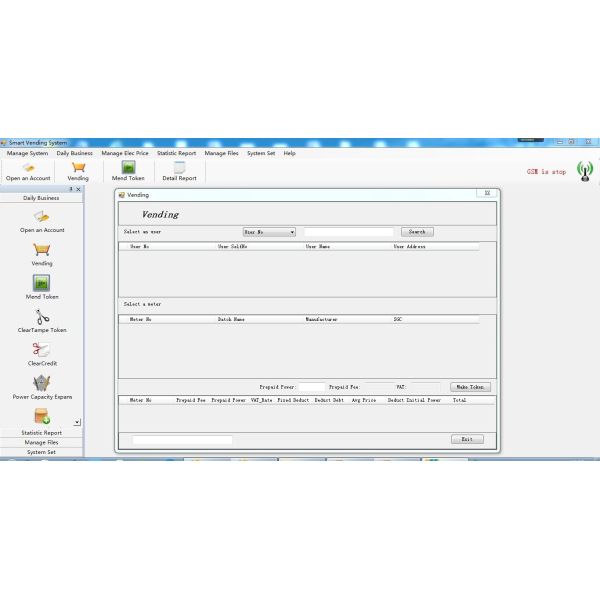This screenshot has width=600, height=600.
Task: Expand the Statistic Report sidebar section
Action: tap(41, 433)
